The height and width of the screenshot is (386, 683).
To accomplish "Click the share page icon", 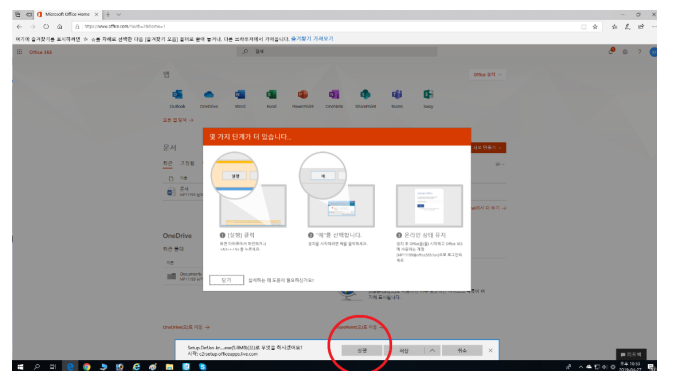I will (641, 27).
